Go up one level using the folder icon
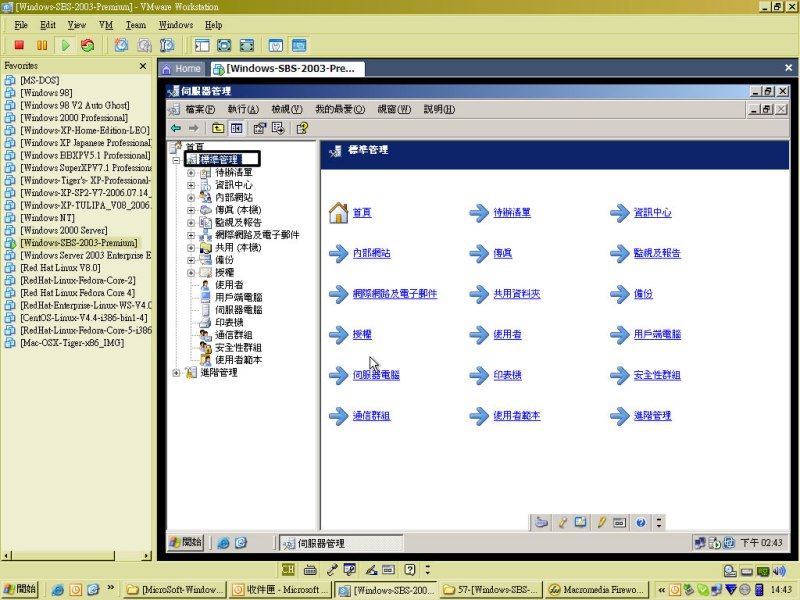800x600 pixels. pos(218,128)
